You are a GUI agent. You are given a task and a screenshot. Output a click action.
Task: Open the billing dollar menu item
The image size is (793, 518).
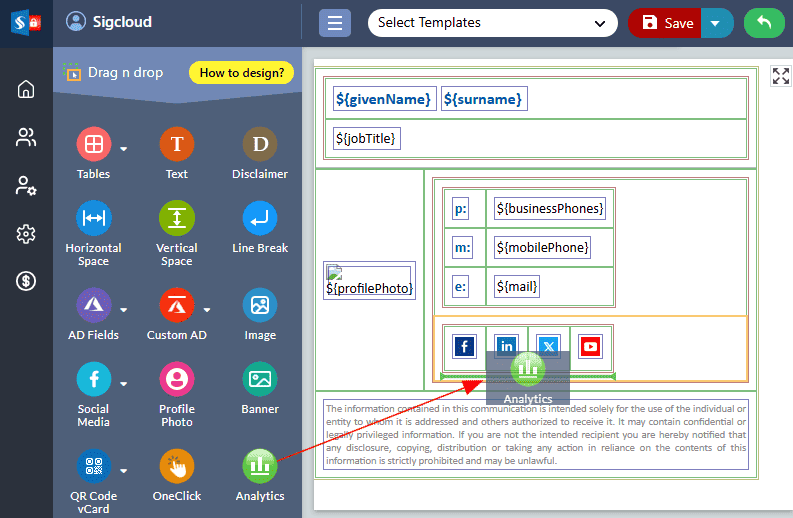tap(26, 281)
